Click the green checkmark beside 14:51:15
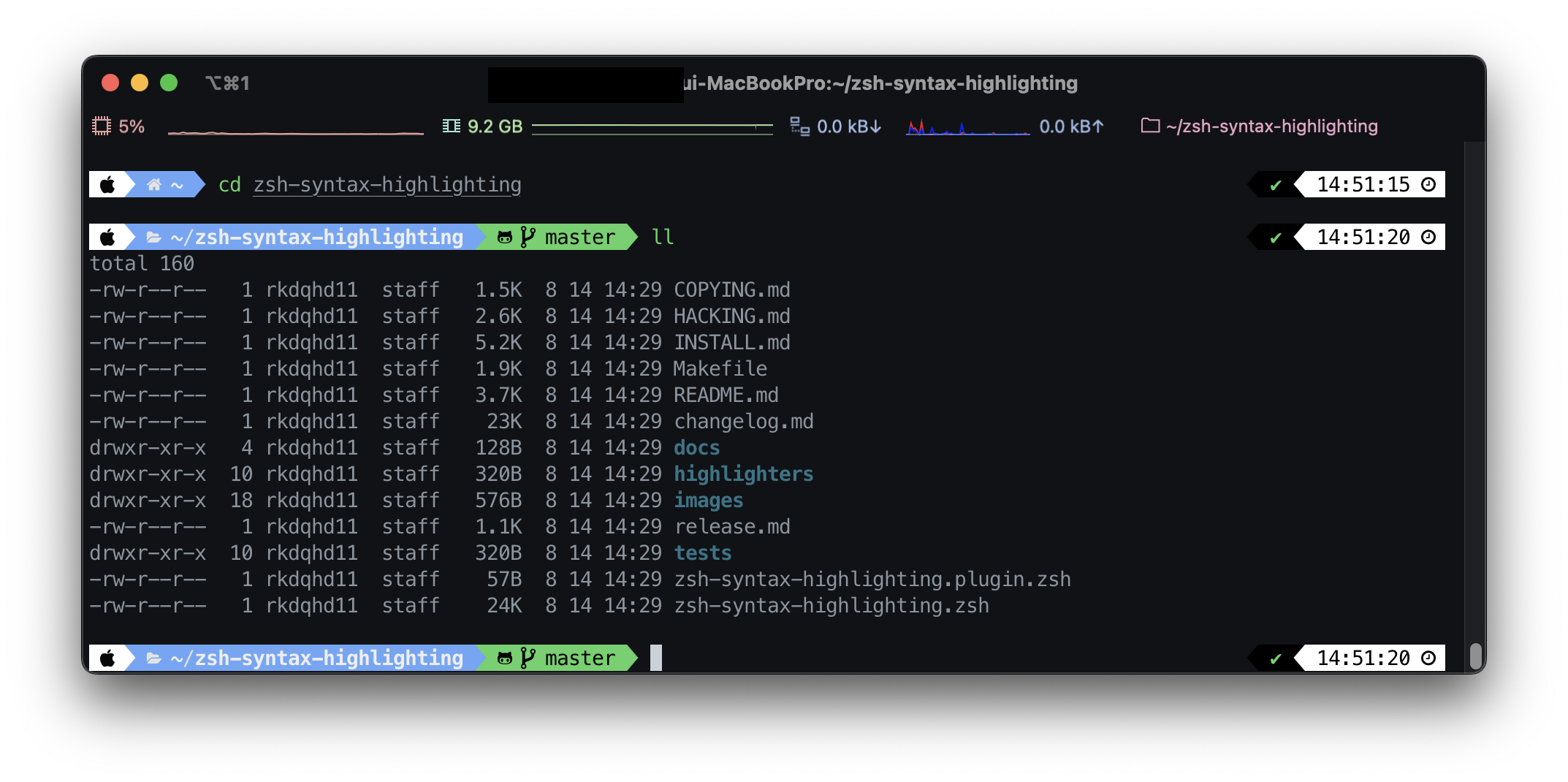 (1276, 186)
